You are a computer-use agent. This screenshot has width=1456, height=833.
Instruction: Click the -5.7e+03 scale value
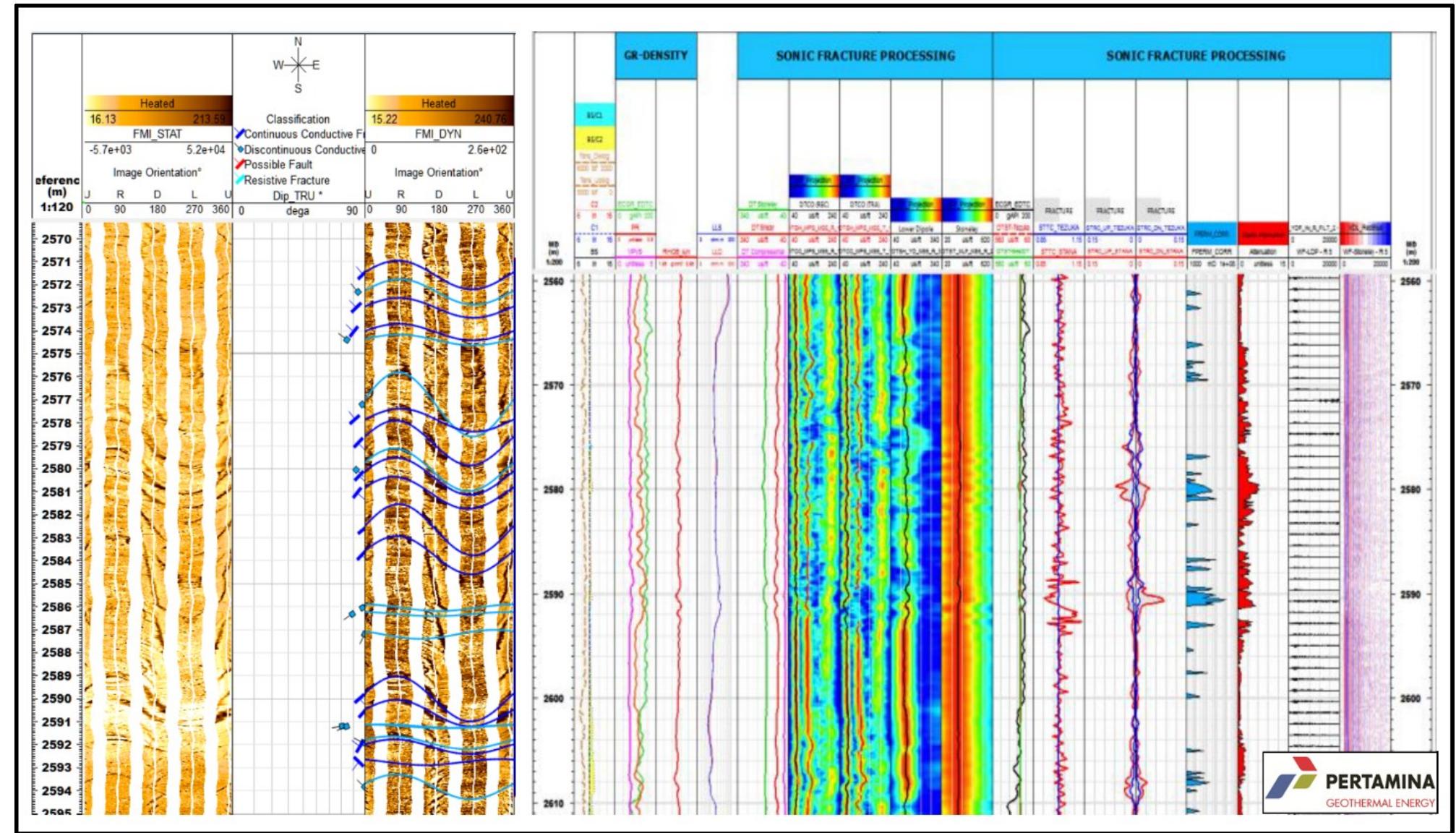coord(110,150)
